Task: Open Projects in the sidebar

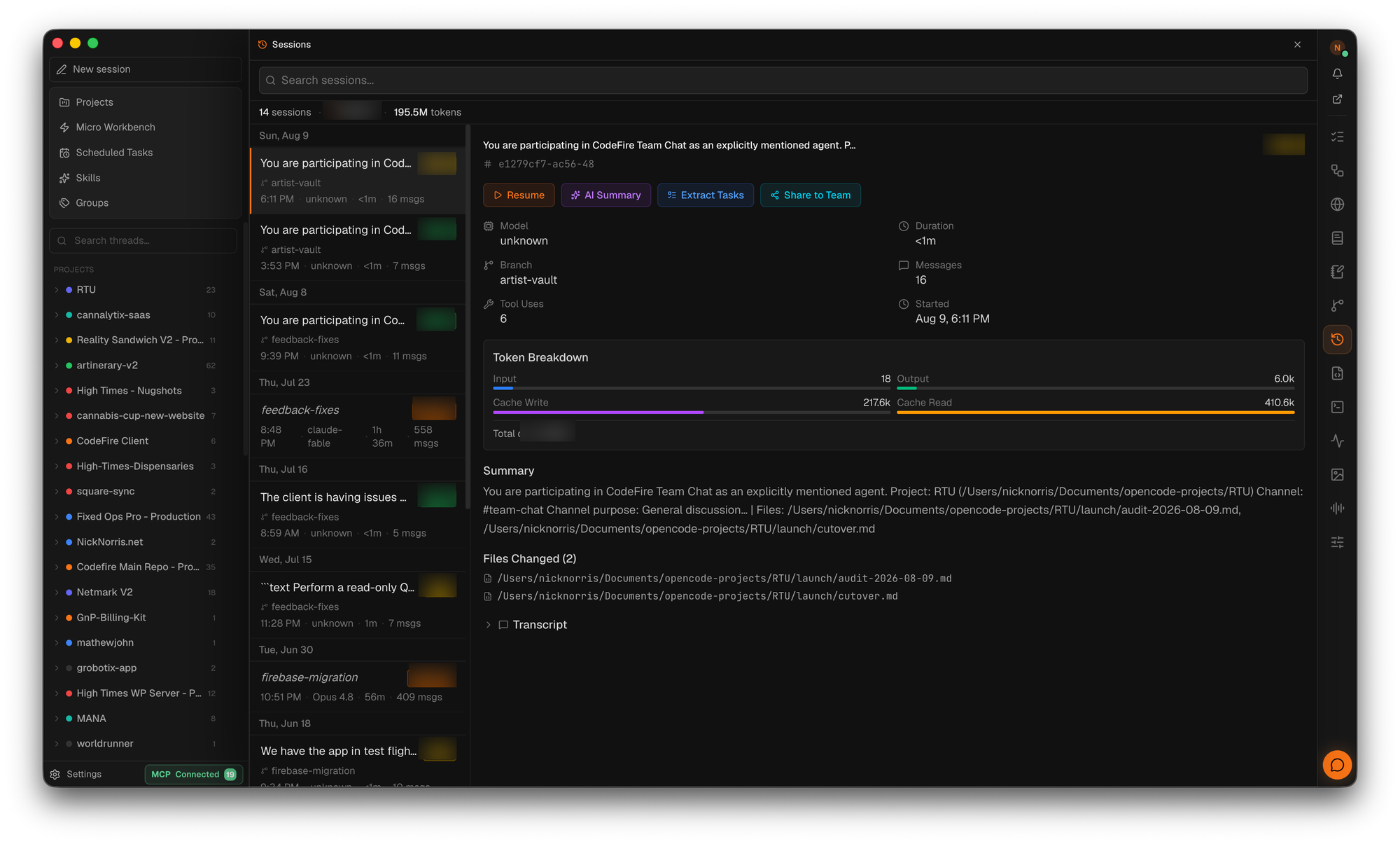Action: [x=145, y=102]
